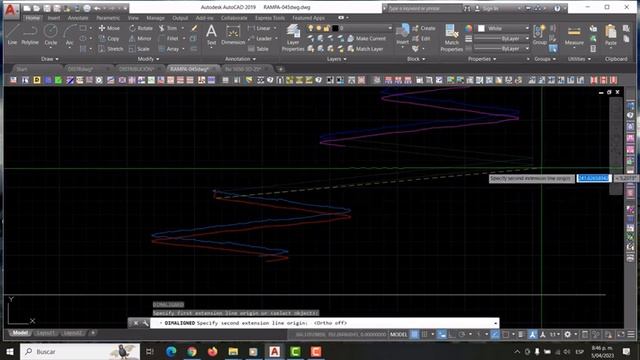Click the Erase pencil icon in Modify panel

194,28
